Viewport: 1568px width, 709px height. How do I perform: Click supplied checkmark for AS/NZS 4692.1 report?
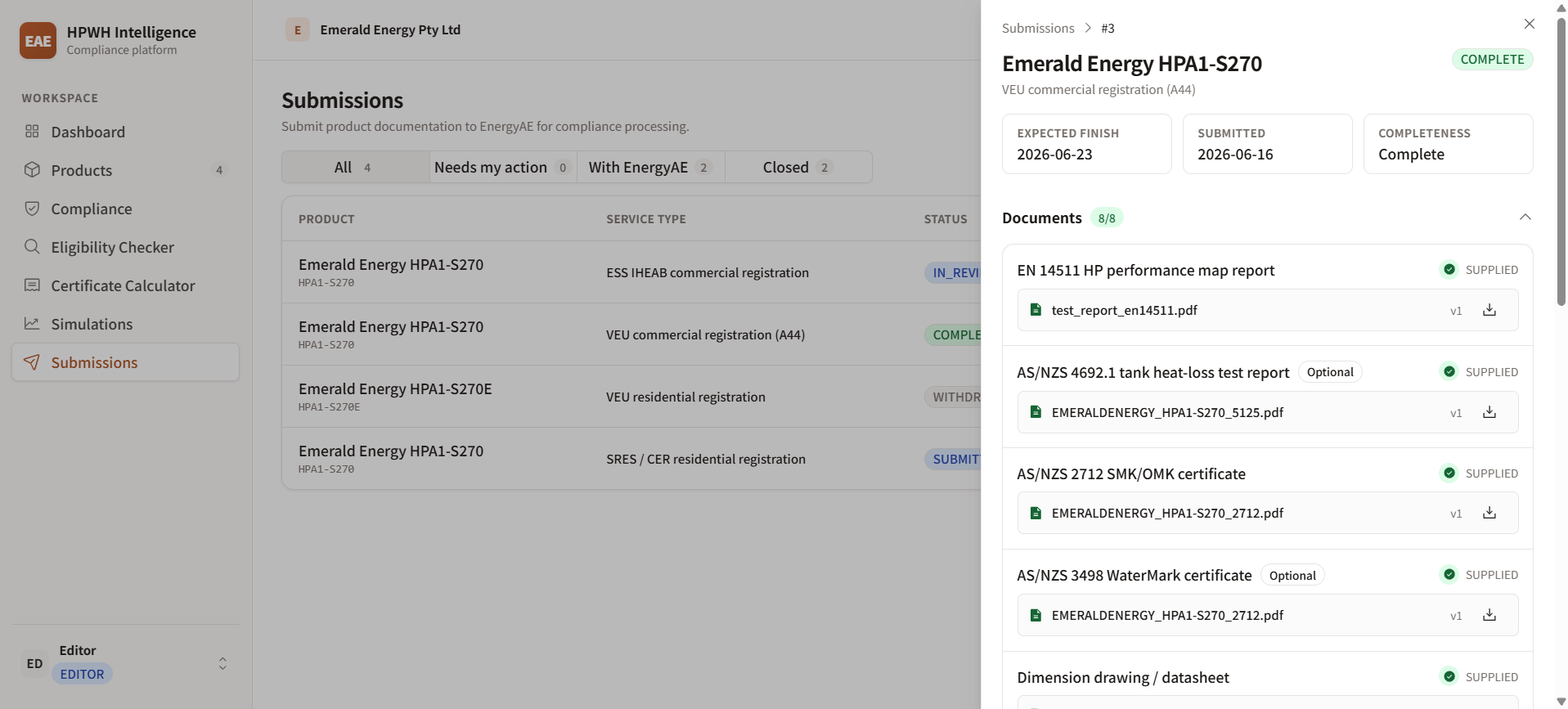pyautogui.click(x=1449, y=372)
